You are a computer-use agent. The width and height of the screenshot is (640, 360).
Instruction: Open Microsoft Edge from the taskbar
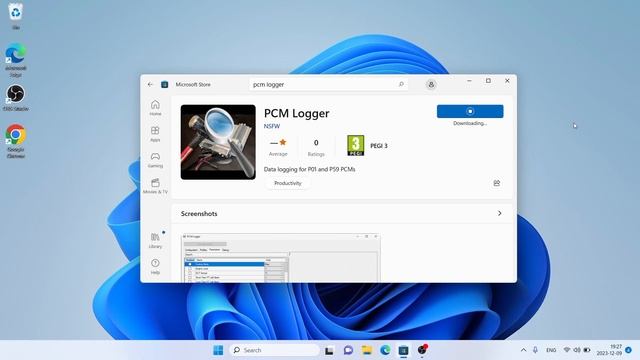[x=385, y=350]
